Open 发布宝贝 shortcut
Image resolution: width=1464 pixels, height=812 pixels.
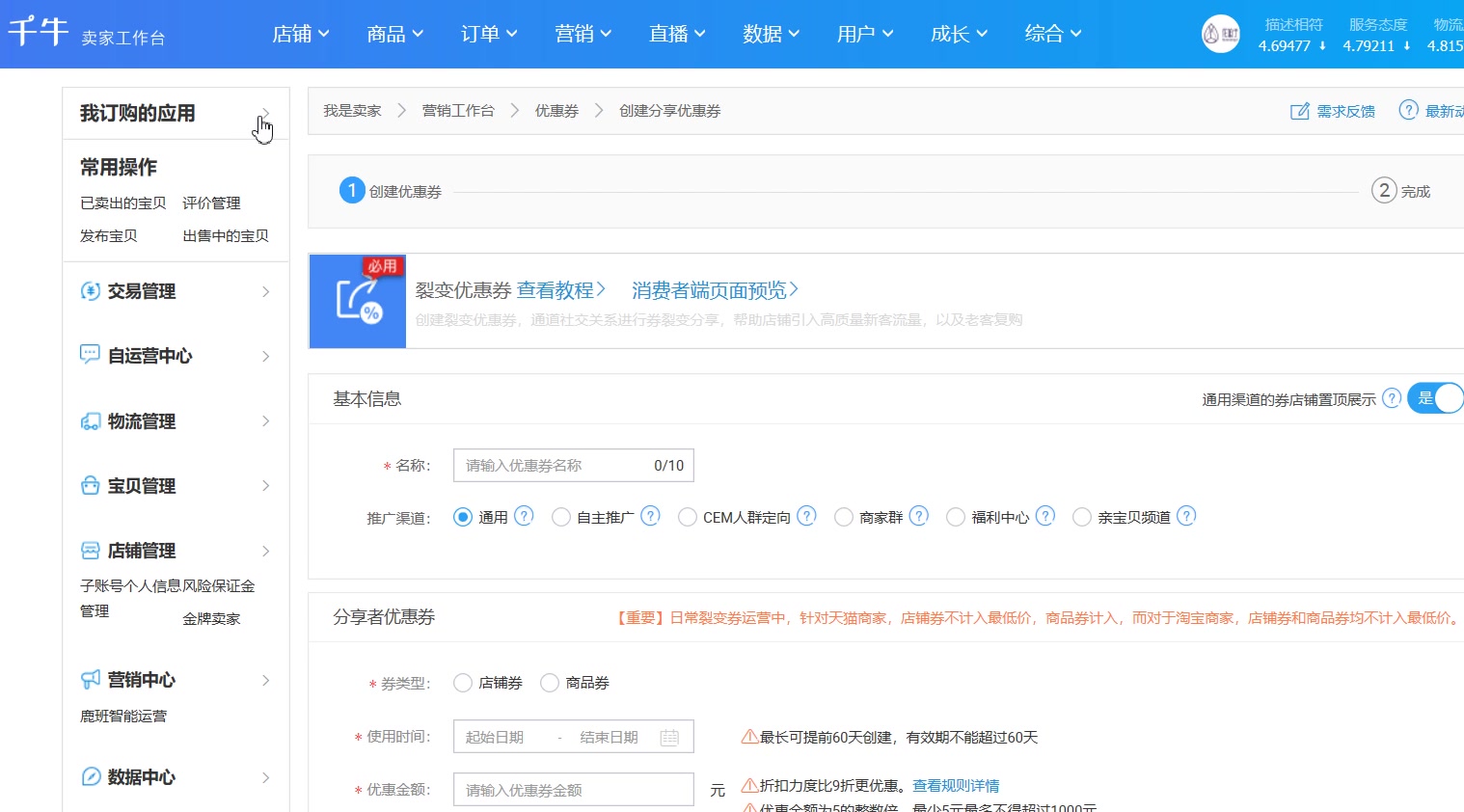(109, 236)
